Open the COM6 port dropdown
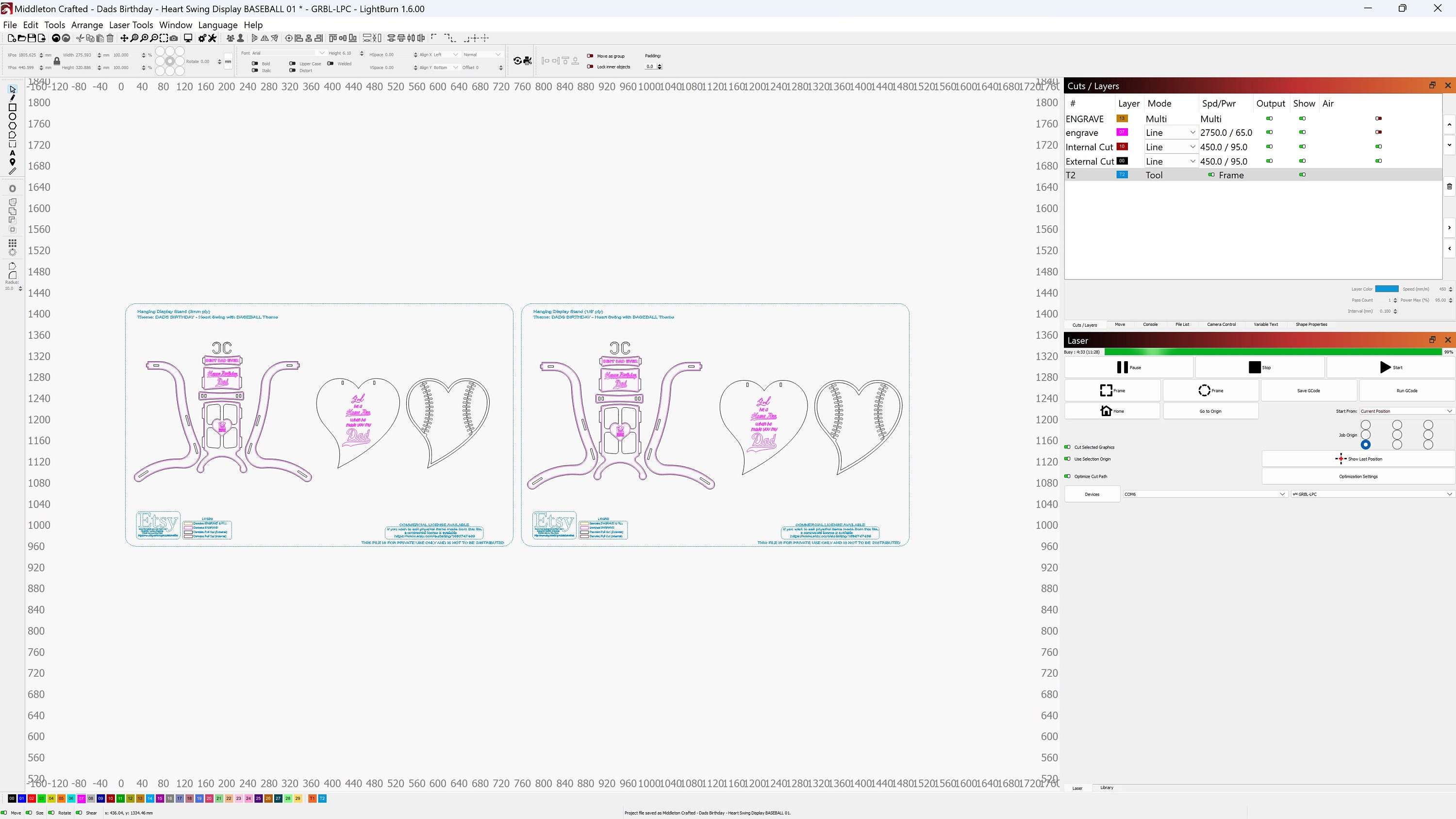Image resolution: width=1456 pixels, height=819 pixels. 1205,494
